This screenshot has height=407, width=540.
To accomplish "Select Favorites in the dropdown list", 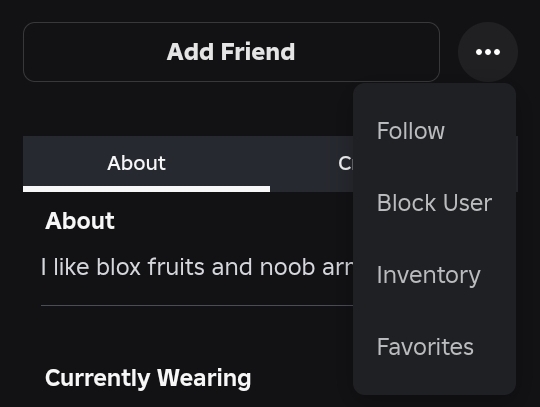I will click(x=434, y=347).
